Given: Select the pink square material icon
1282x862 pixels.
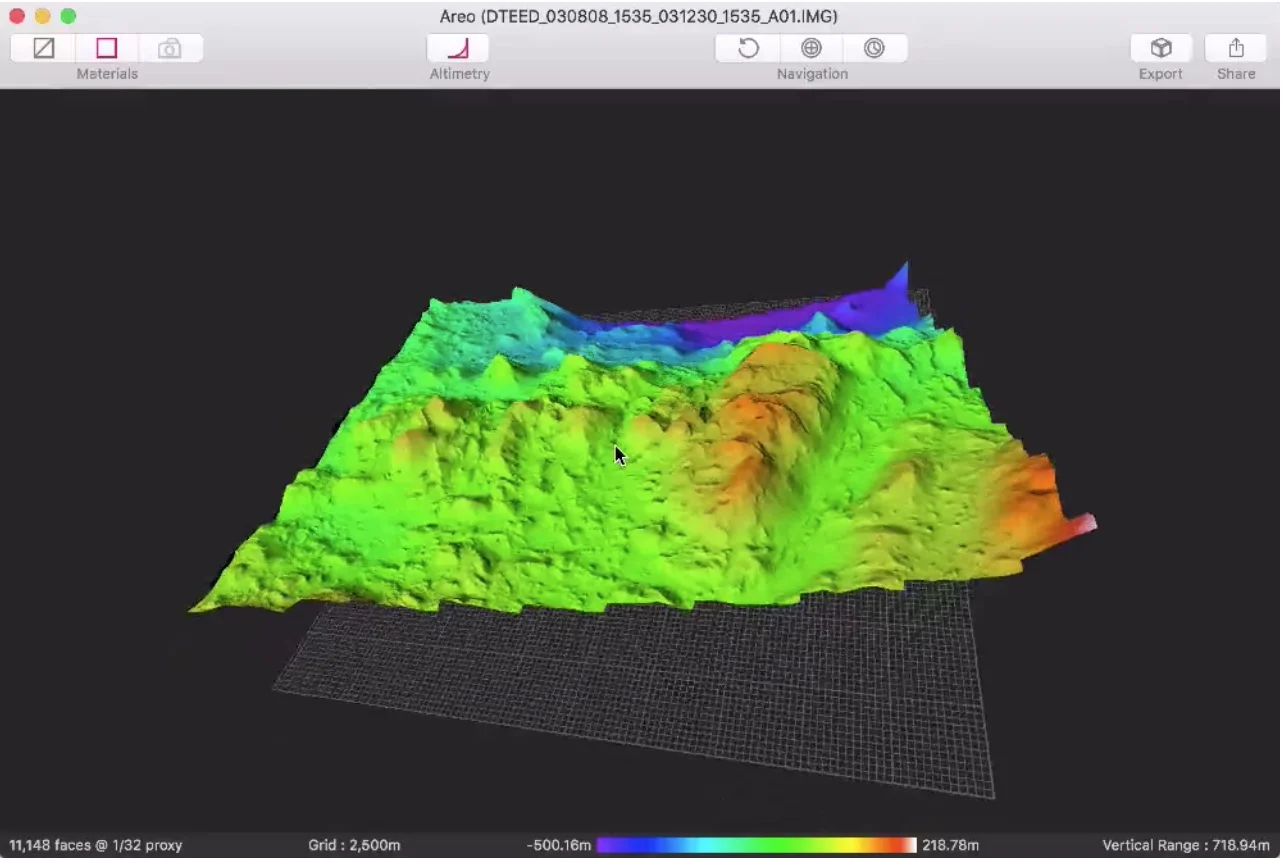Looking at the screenshot, I should point(107,48).
